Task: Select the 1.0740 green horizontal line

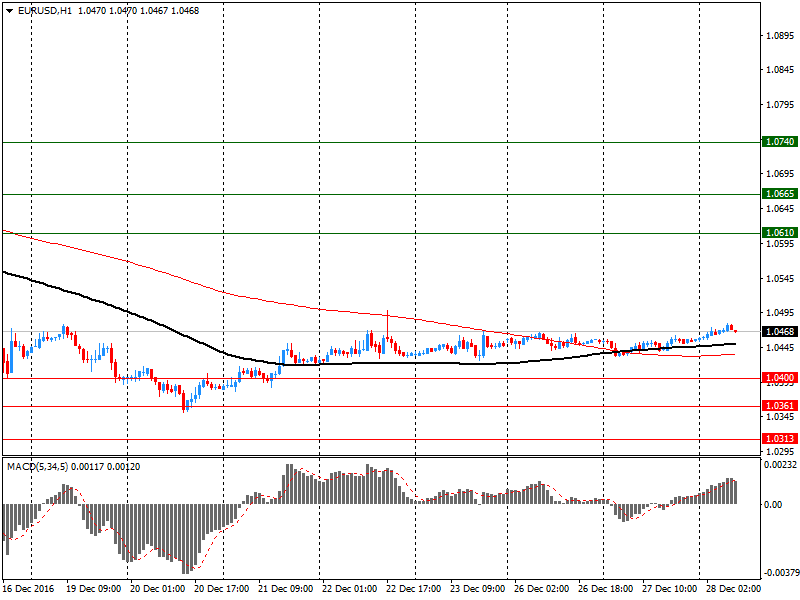Action: [x=382, y=142]
